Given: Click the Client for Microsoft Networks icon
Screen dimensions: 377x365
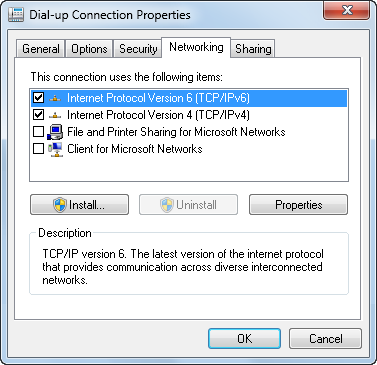Looking at the screenshot, I should point(55,149).
